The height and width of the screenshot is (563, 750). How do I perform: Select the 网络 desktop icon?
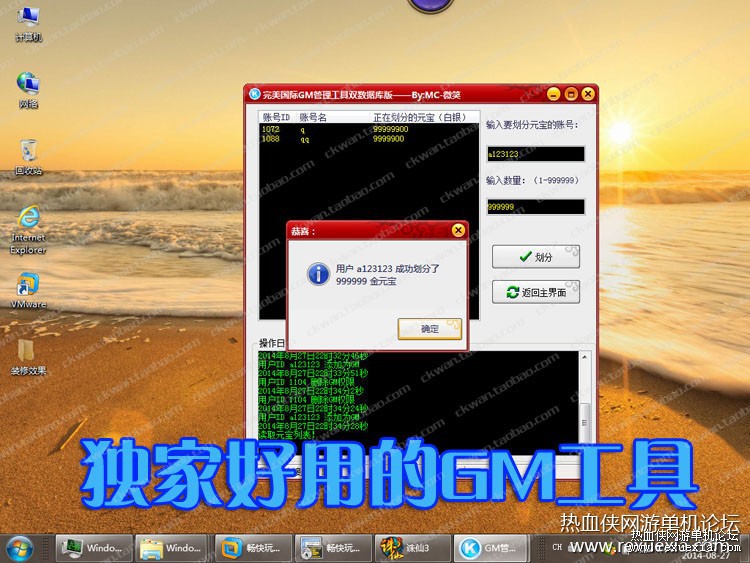pyautogui.click(x=28, y=89)
